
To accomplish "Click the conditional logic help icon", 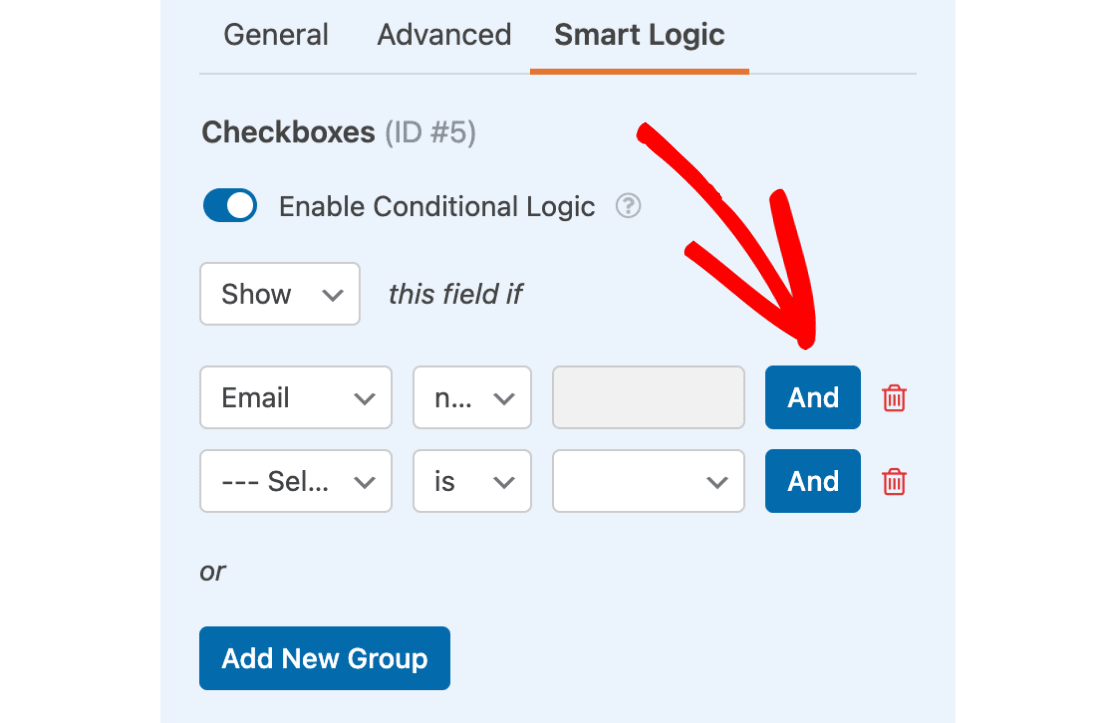I will pos(628,206).
